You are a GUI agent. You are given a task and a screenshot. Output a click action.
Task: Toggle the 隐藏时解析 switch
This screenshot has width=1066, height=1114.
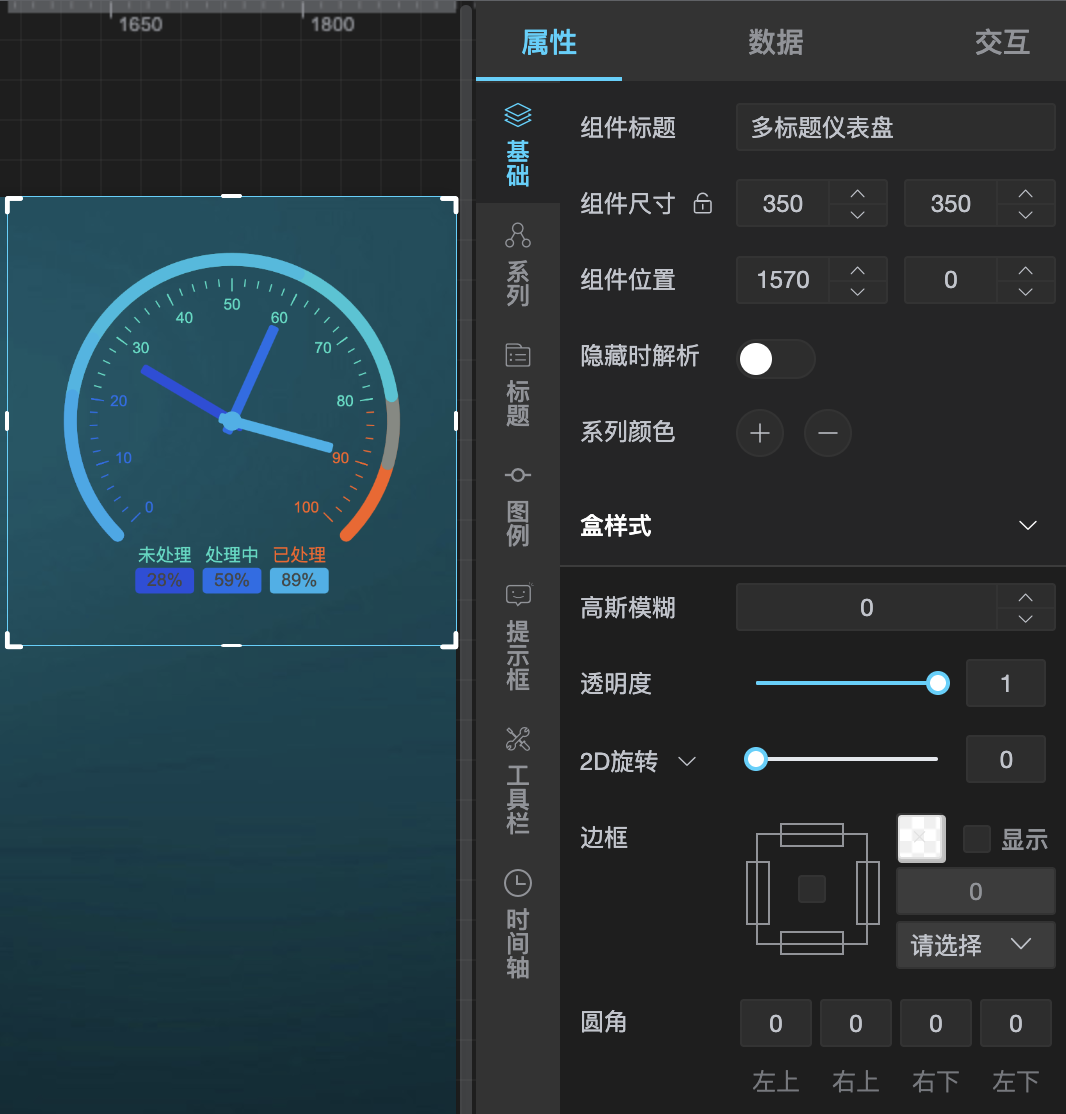776,359
